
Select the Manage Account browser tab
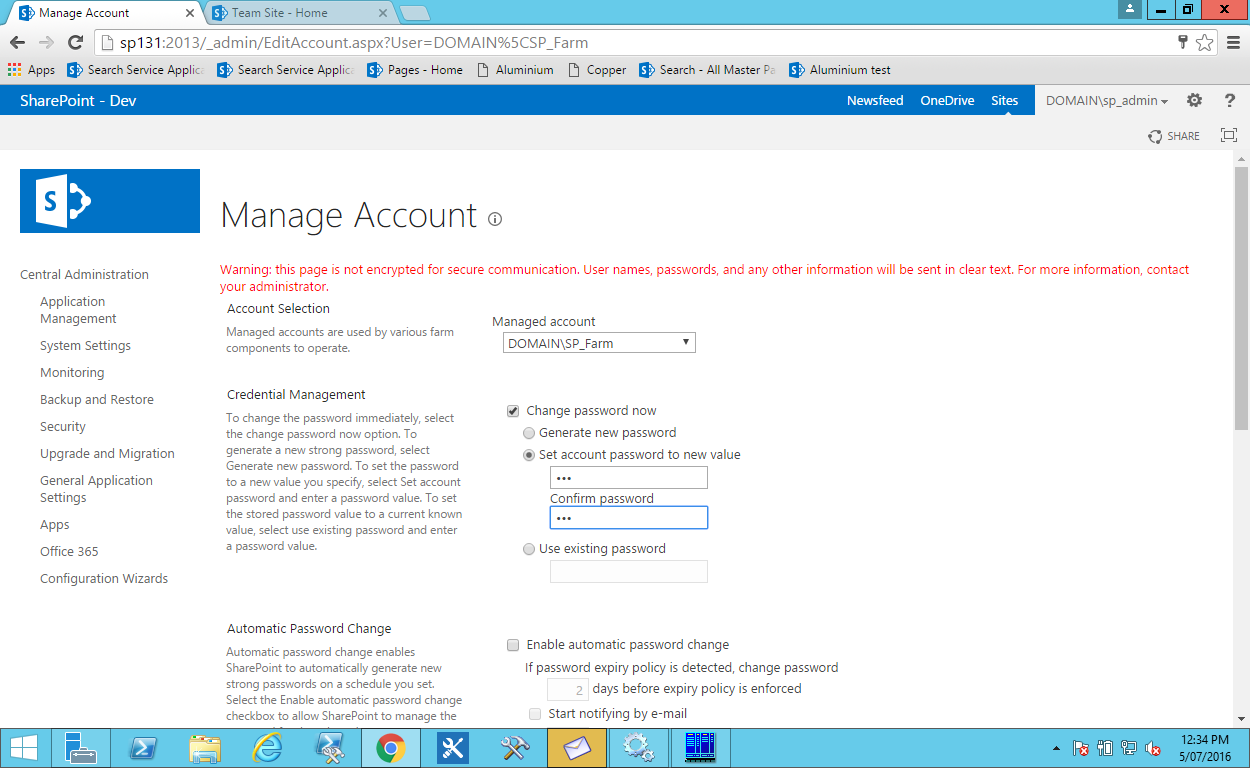(x=104, y=13)
